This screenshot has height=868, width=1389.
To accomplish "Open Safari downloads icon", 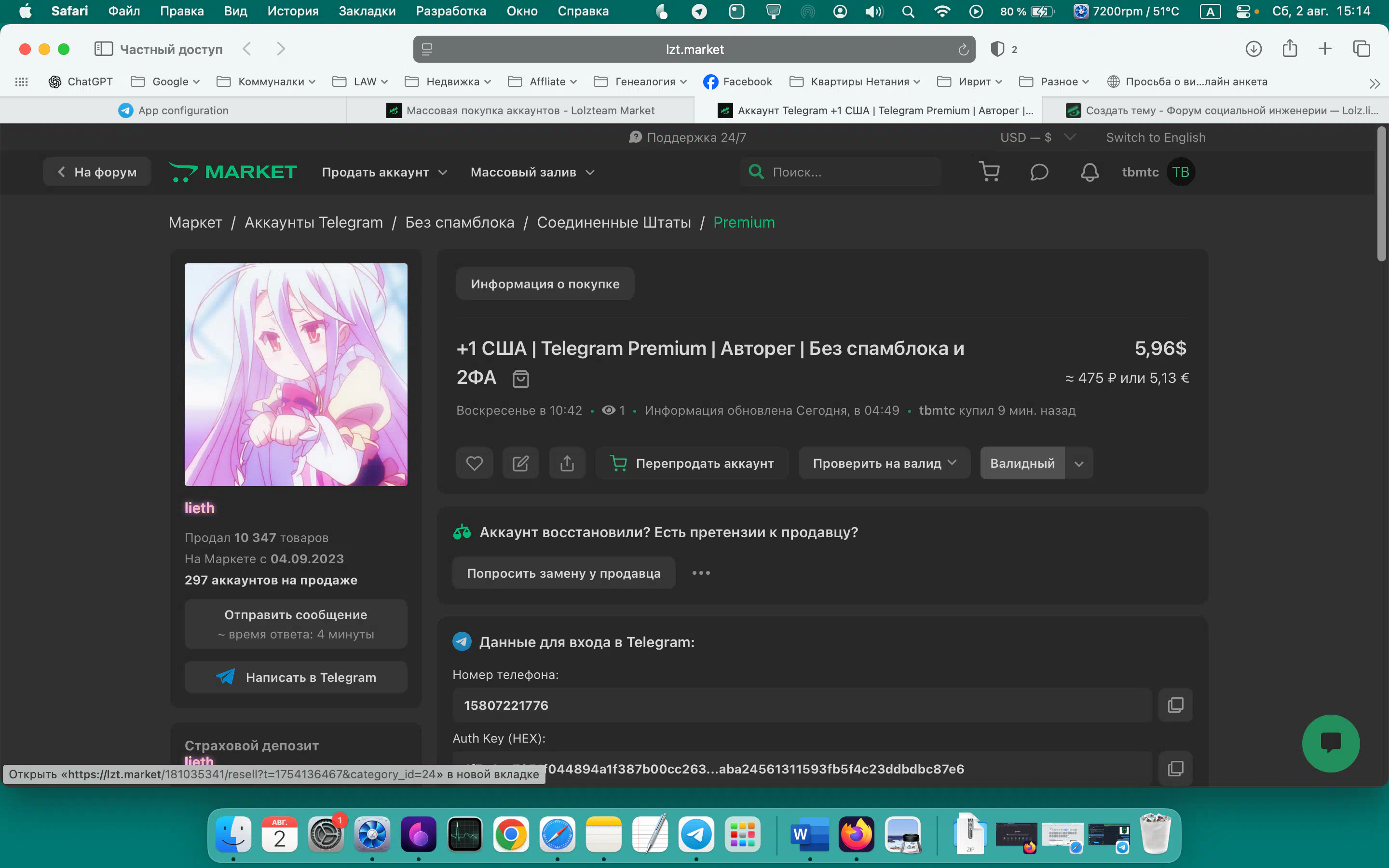I will pyautogui.click(x=1253, y=49).
